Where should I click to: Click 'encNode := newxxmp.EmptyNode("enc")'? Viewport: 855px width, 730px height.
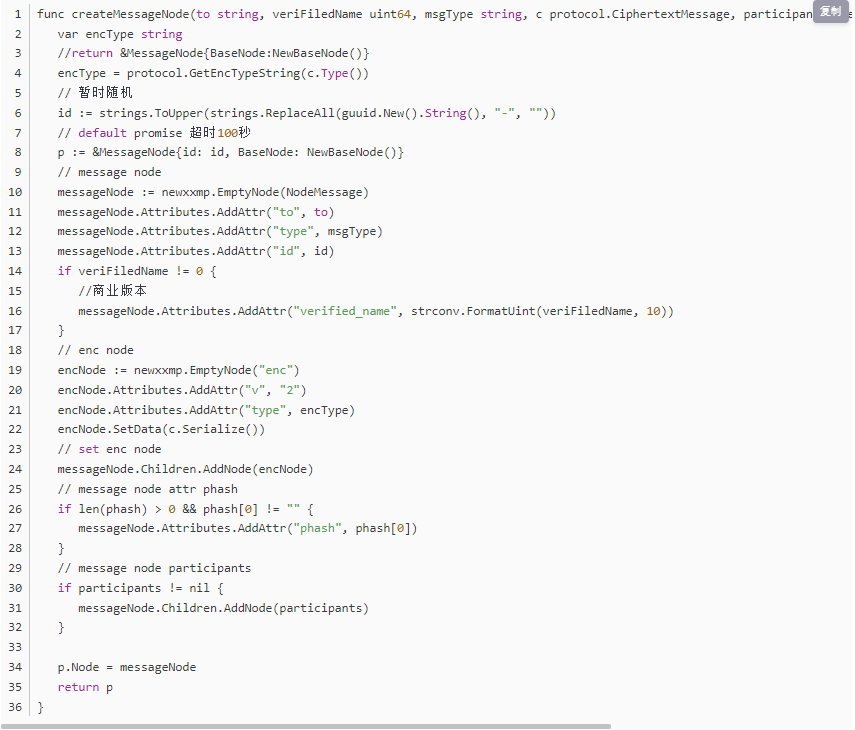tap(178, 370)
